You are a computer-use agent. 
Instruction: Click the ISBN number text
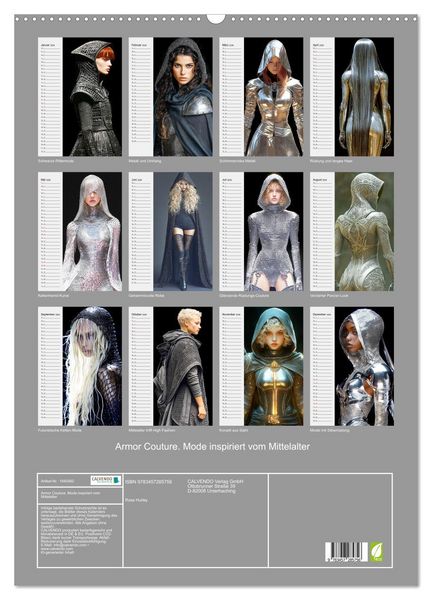148,482
